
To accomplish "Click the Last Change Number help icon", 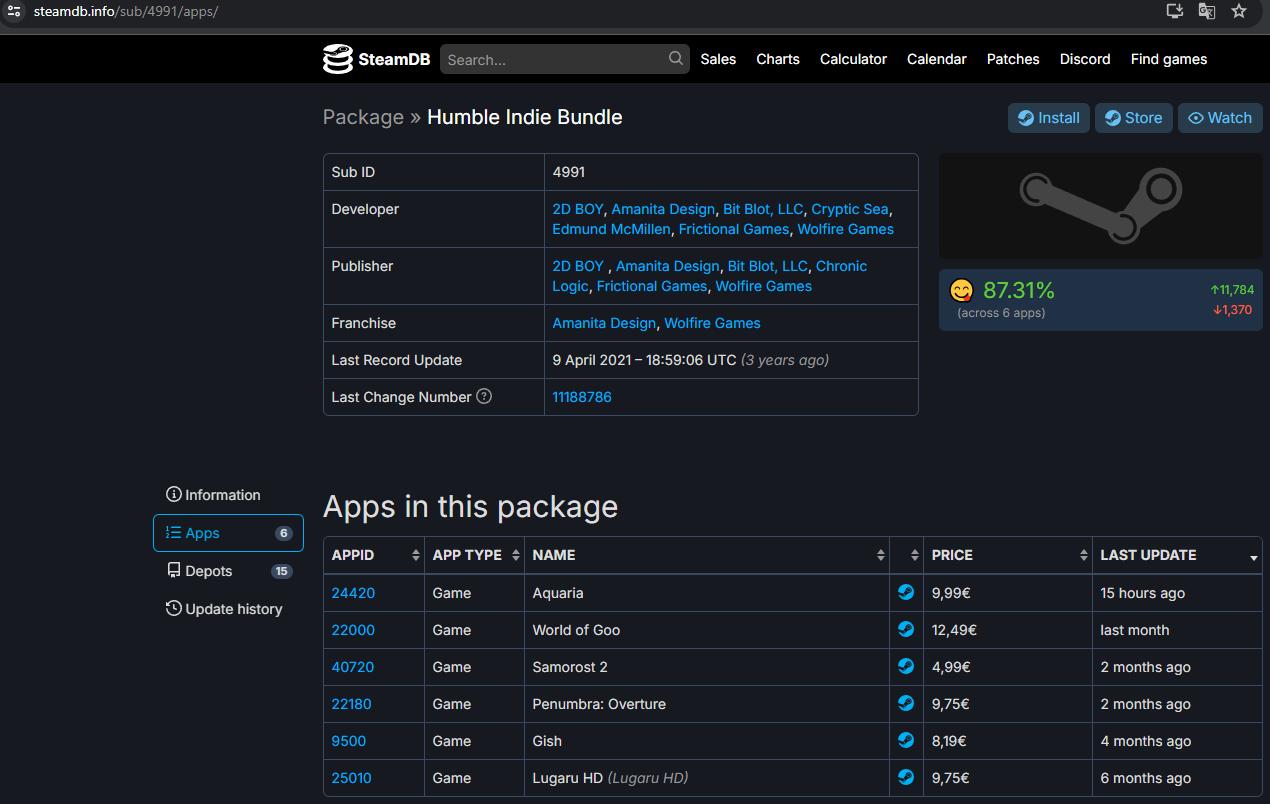I will tap(484, 396).
